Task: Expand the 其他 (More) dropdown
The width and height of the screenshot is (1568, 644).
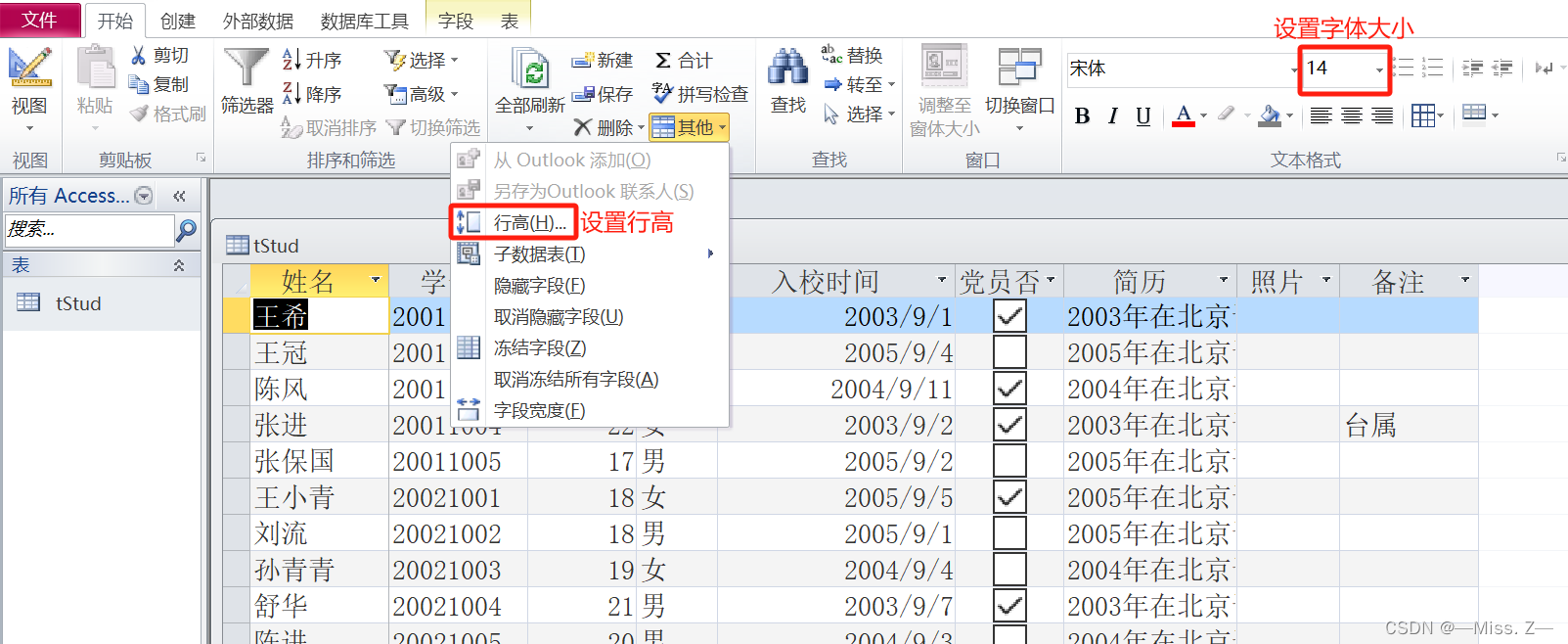Action: pyautogui.click(x=690, y=127)
